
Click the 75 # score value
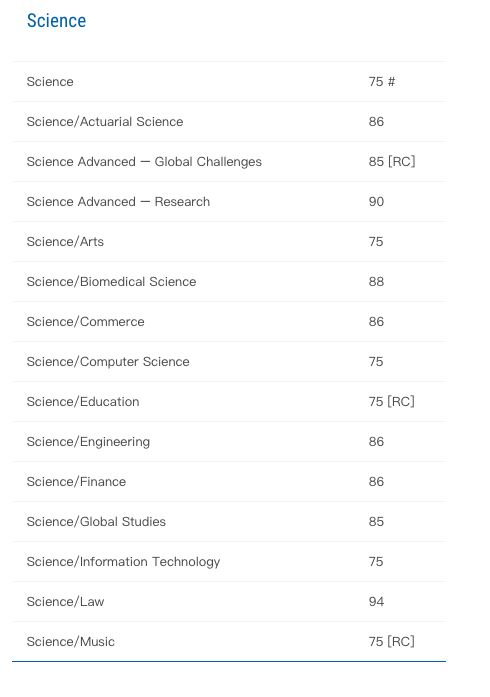(382, 82)
